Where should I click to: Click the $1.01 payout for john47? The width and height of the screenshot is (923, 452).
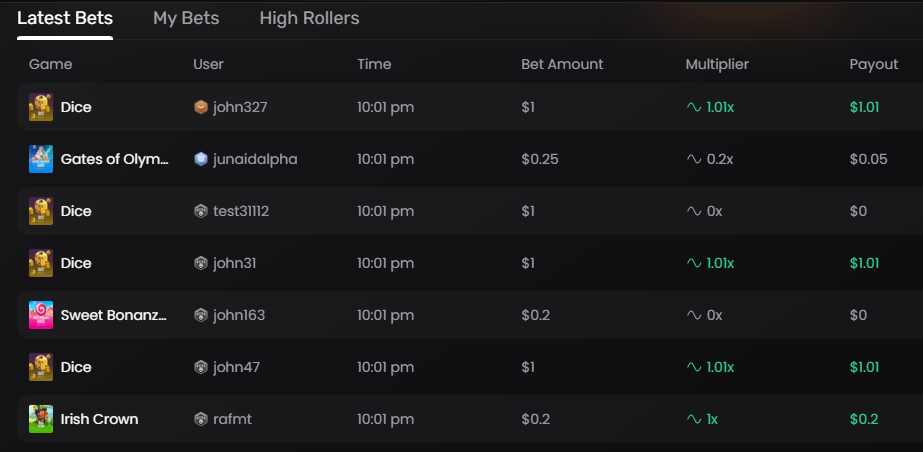[864, 367]
